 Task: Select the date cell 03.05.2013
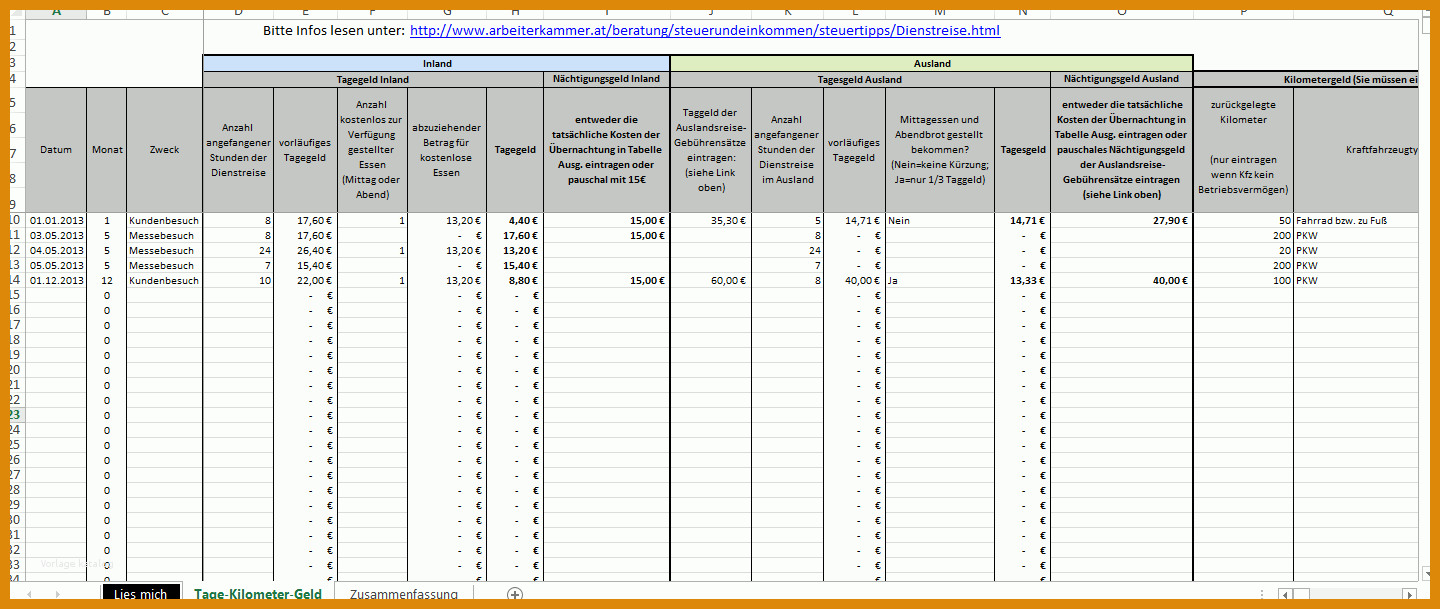56,235
